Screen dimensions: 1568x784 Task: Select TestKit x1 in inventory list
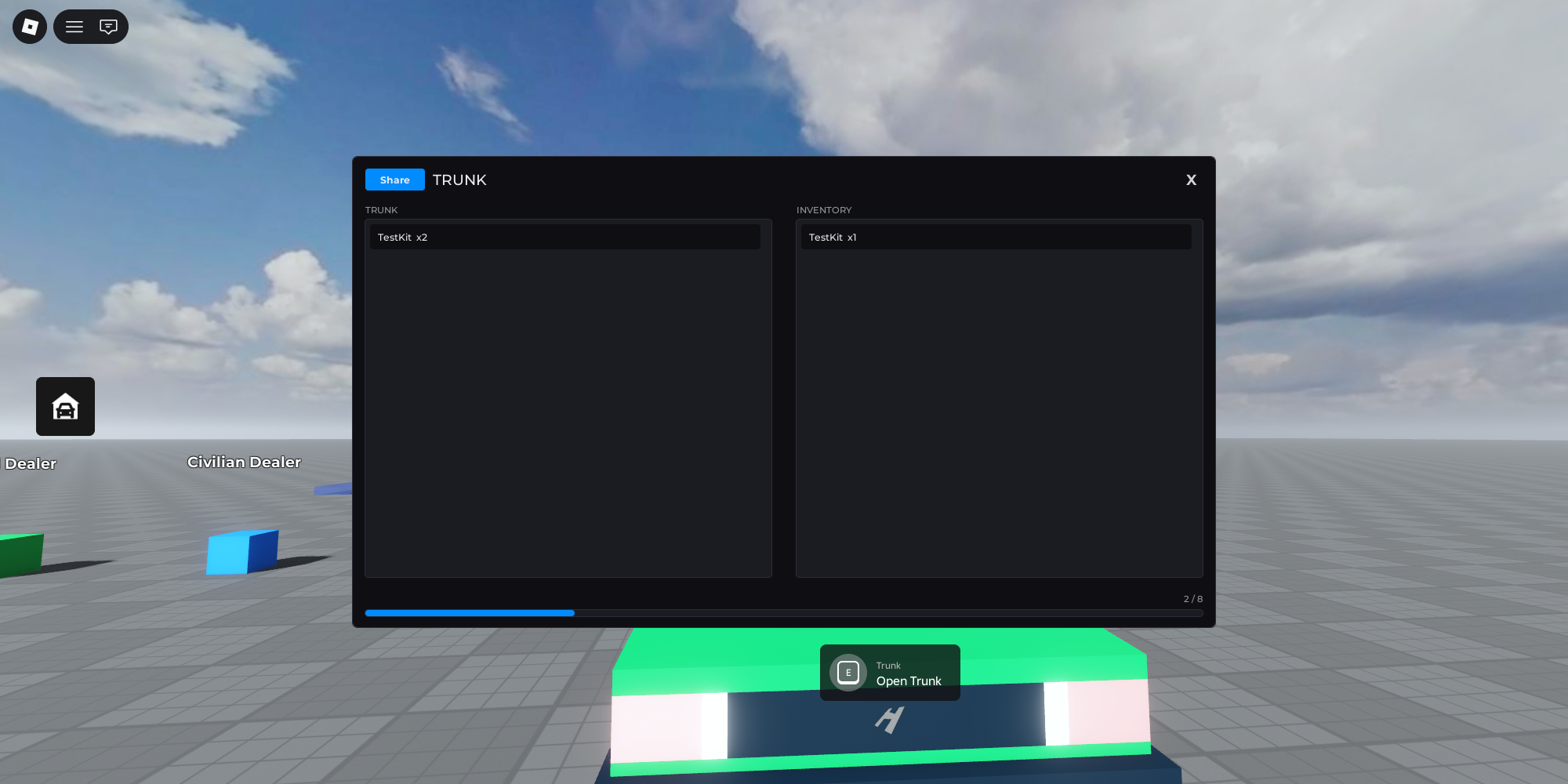(996, 237)
